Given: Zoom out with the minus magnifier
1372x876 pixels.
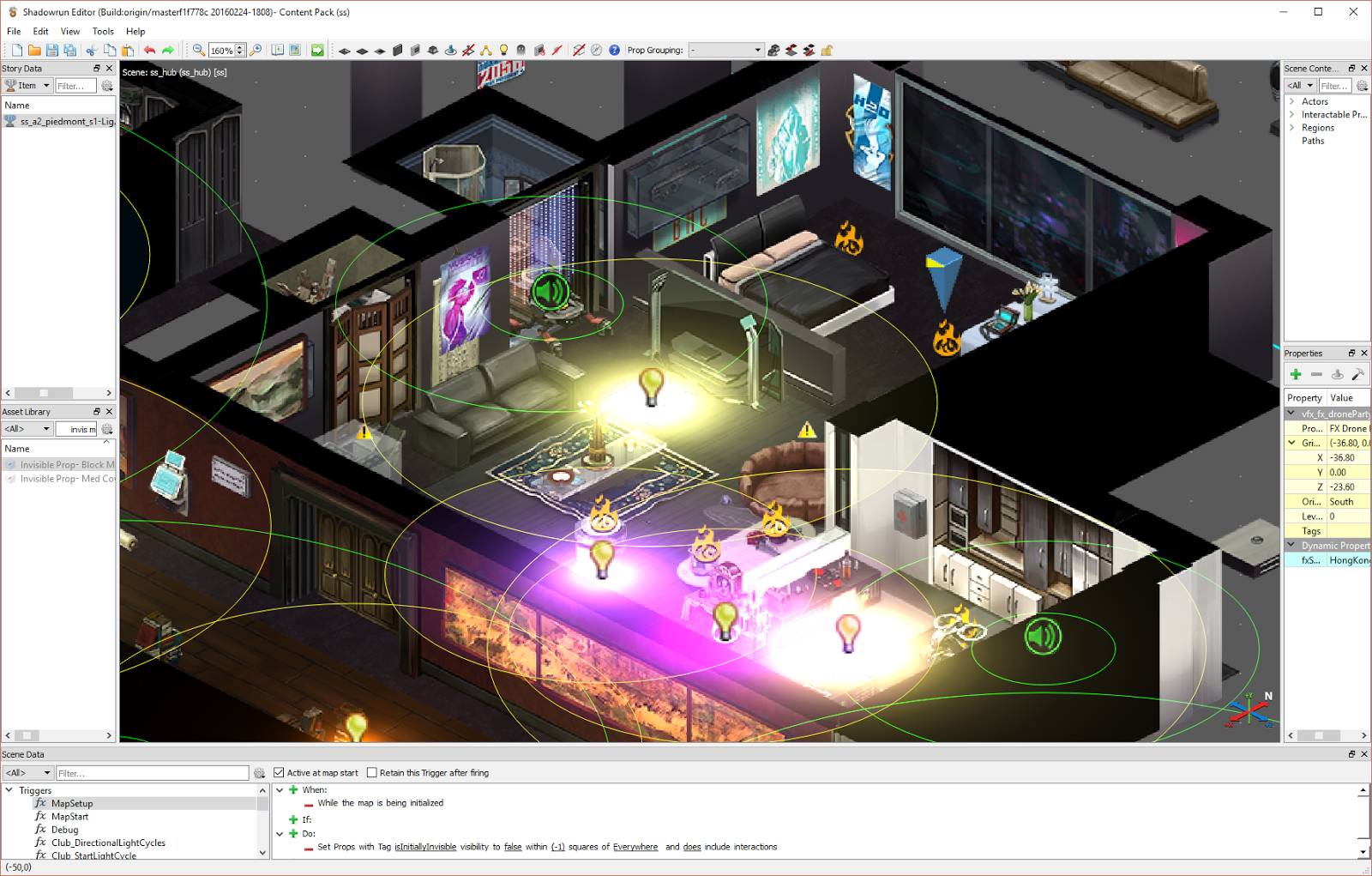Looking at the screenshot, I should [199, 51].
